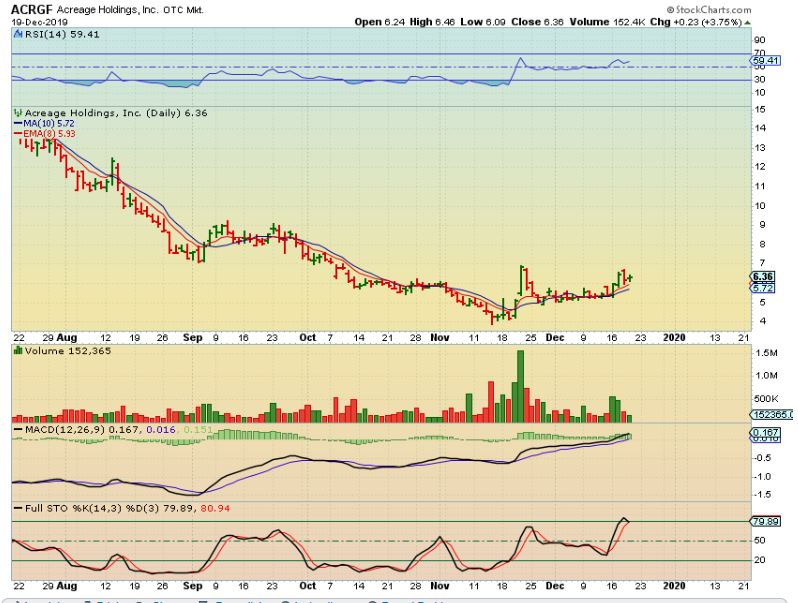Click the green up-triangle next to Chg

[x=747, y=22]
